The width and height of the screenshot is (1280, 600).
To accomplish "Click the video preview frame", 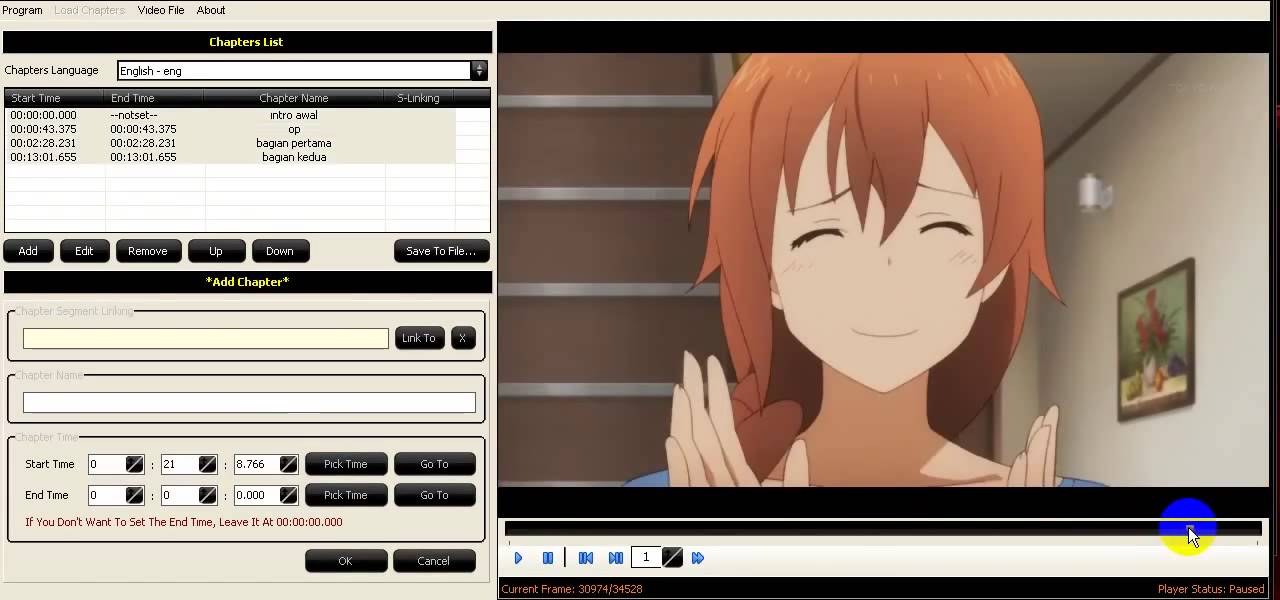I will 883,270.
